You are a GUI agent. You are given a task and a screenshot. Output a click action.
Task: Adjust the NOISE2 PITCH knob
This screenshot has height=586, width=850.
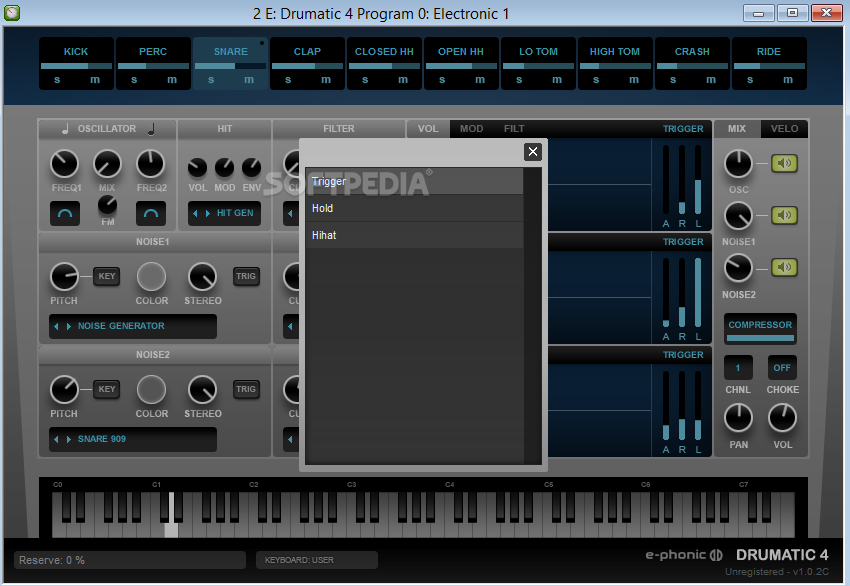pos(65,390)
